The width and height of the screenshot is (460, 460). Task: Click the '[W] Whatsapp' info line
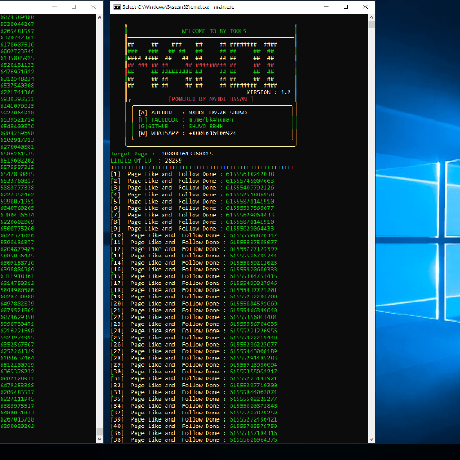coord(187,133)
